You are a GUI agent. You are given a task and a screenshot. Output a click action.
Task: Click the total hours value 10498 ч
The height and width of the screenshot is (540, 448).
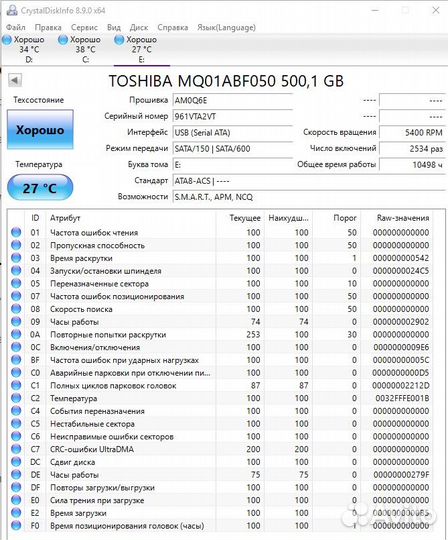click(412, 165)
